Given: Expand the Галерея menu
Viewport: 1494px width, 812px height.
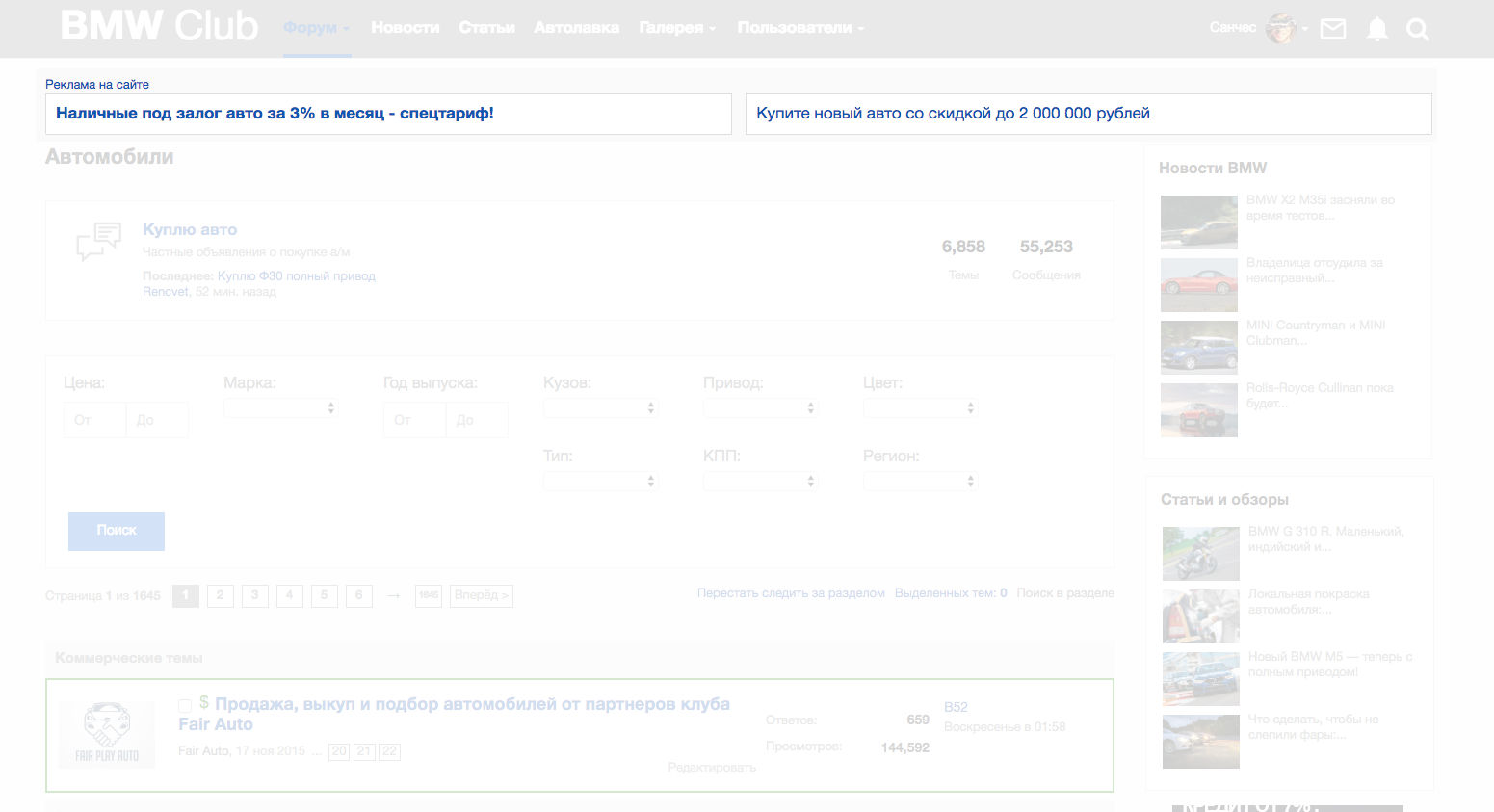Looking at the screenshot, I should (677, 28).
